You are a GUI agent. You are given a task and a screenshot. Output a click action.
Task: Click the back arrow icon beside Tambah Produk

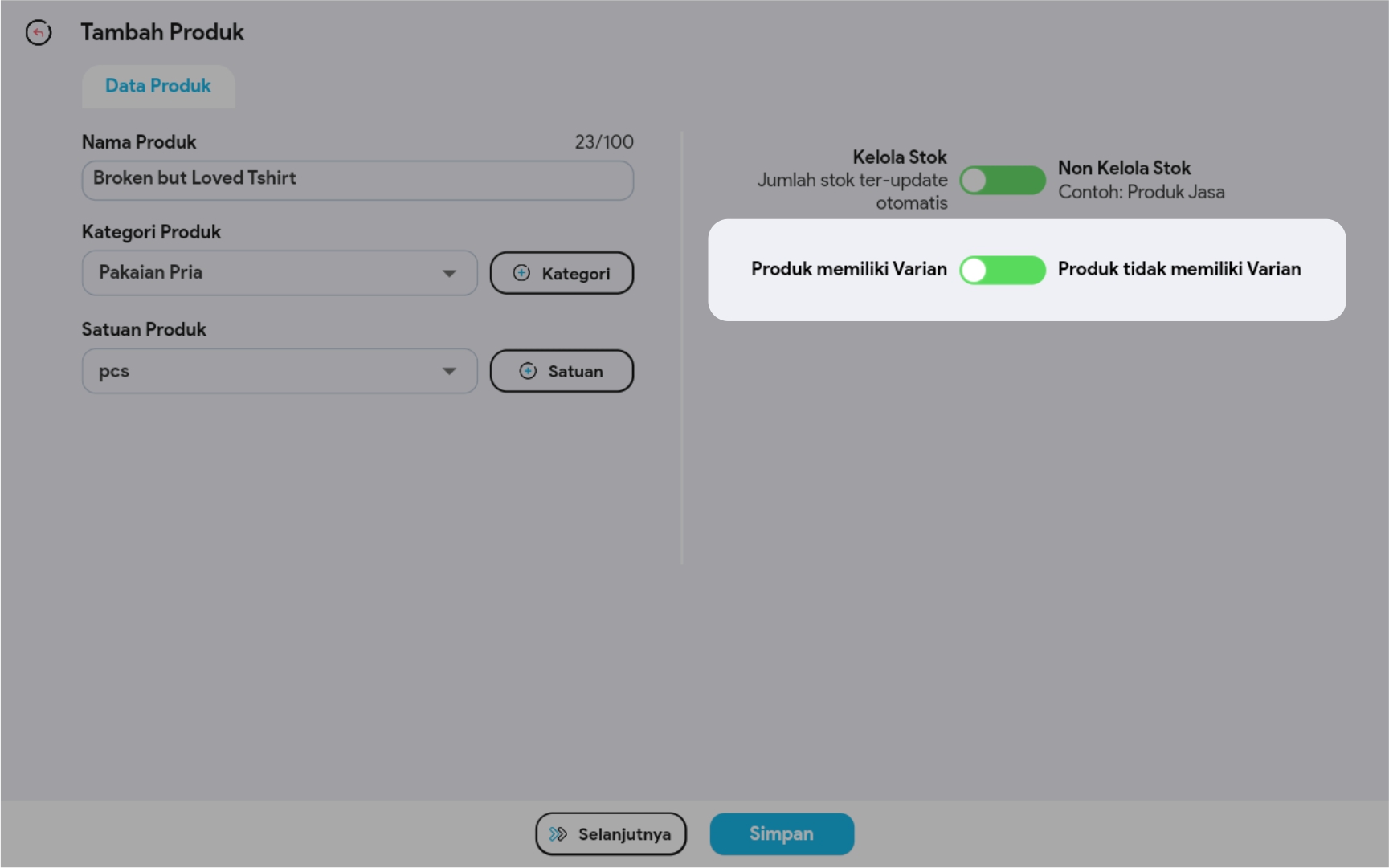click(38, 32)
